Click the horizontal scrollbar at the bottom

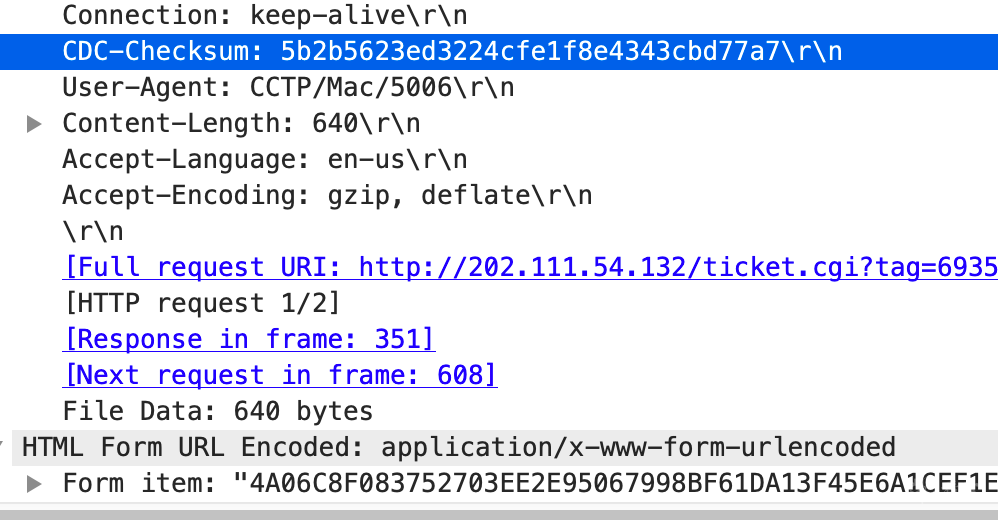click(x=499, y=514)
